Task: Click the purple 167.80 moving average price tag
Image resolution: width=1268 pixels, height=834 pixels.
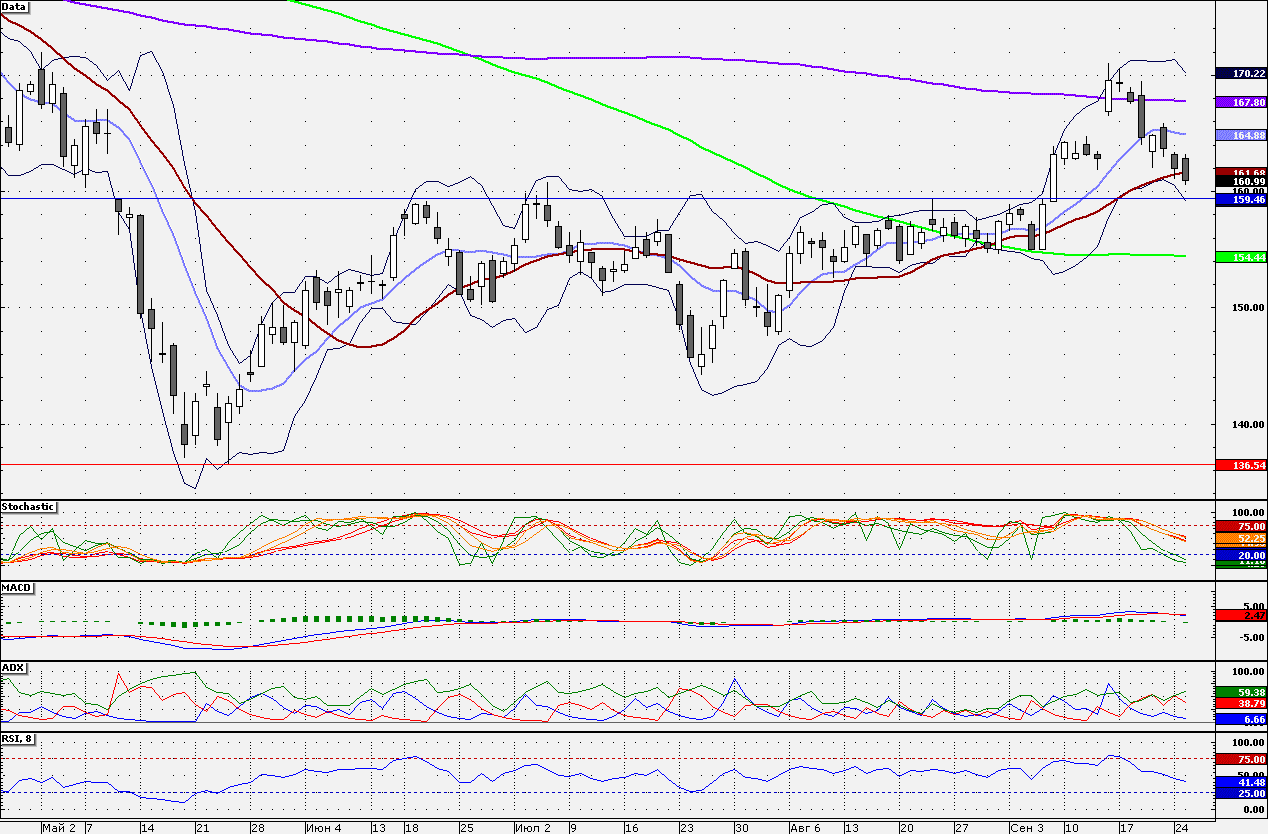Action: pyautogui.click(x=1240, y=102)
